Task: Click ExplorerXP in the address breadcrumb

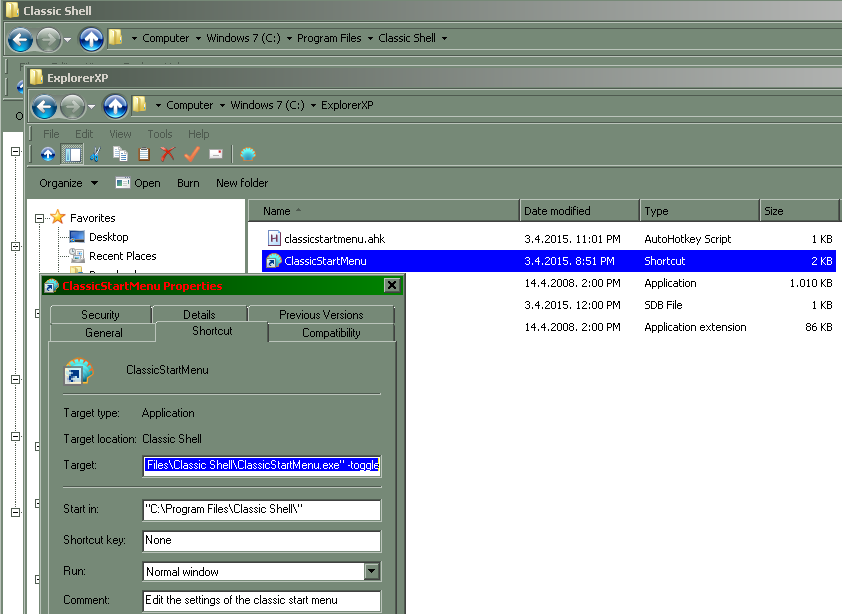Action: click(347, 105)
